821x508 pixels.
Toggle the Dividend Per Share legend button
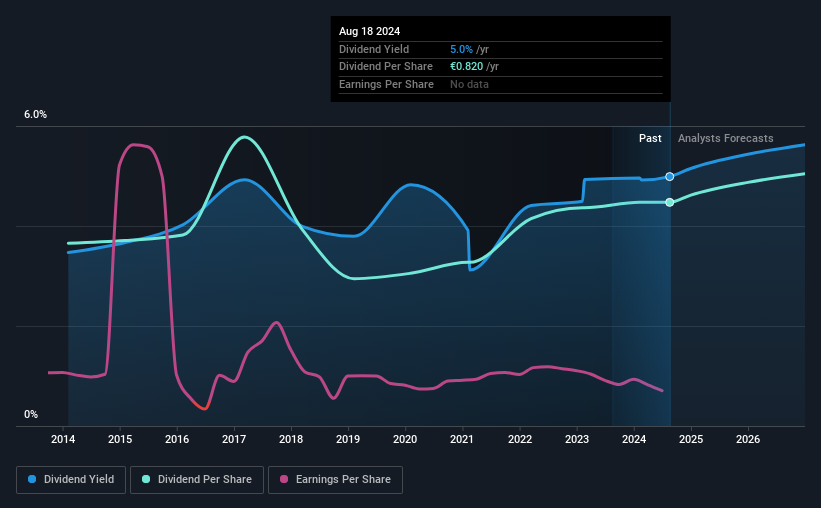tap(197, 480)
